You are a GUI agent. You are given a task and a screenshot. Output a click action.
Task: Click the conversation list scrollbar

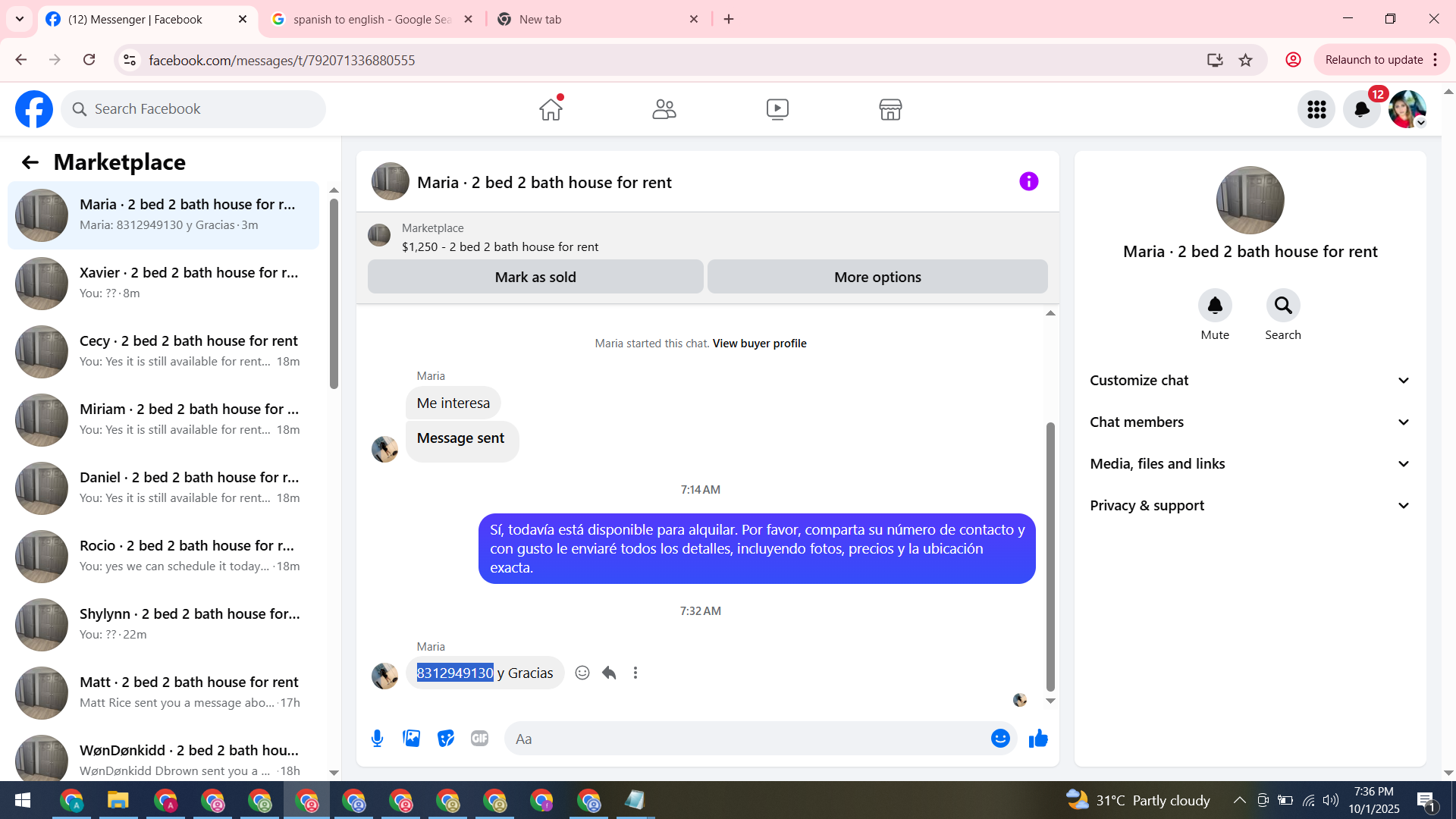point(334,294)
